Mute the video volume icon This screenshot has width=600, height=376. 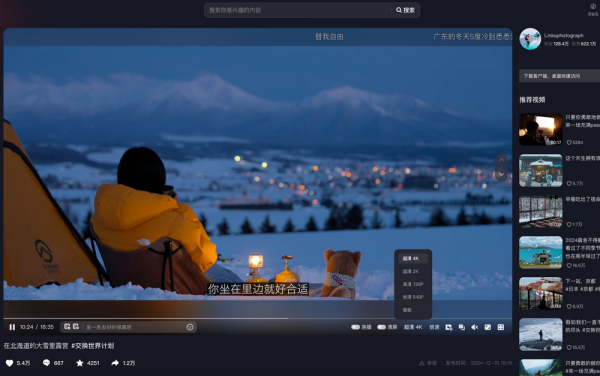click(x=474, y=327)
